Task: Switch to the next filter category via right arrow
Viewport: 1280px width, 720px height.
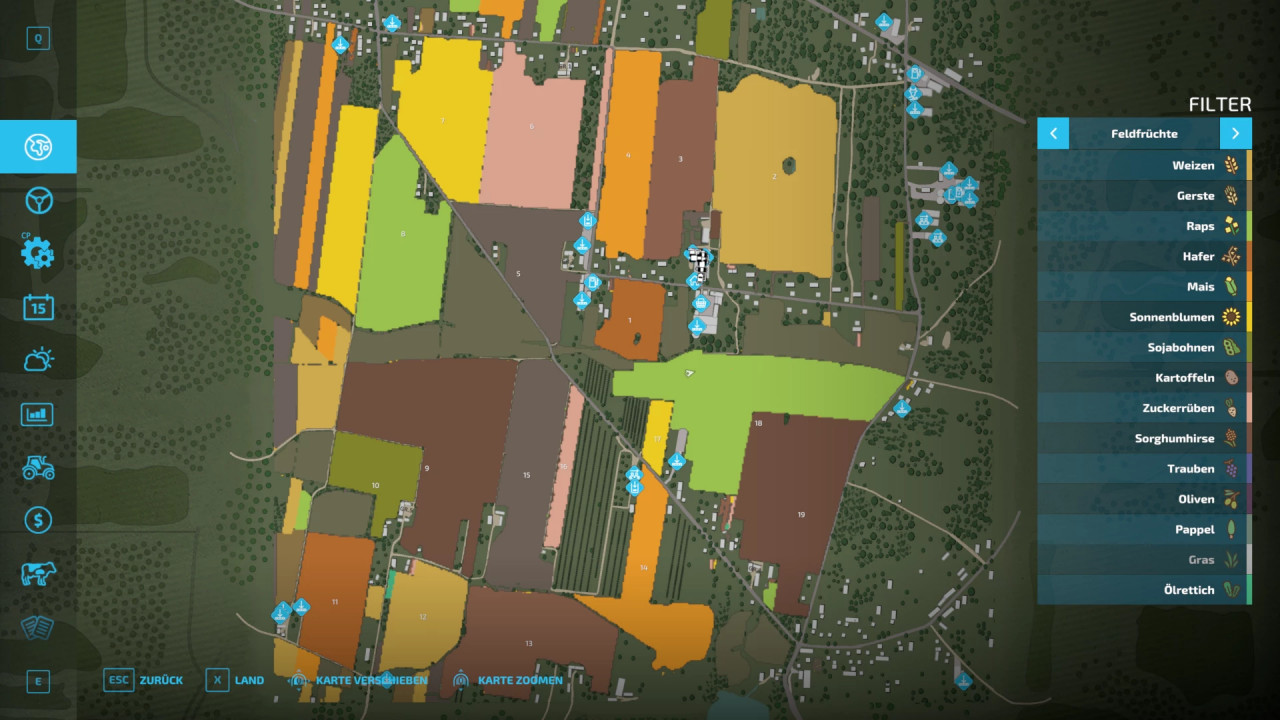Action: (x=1236, y=132)
